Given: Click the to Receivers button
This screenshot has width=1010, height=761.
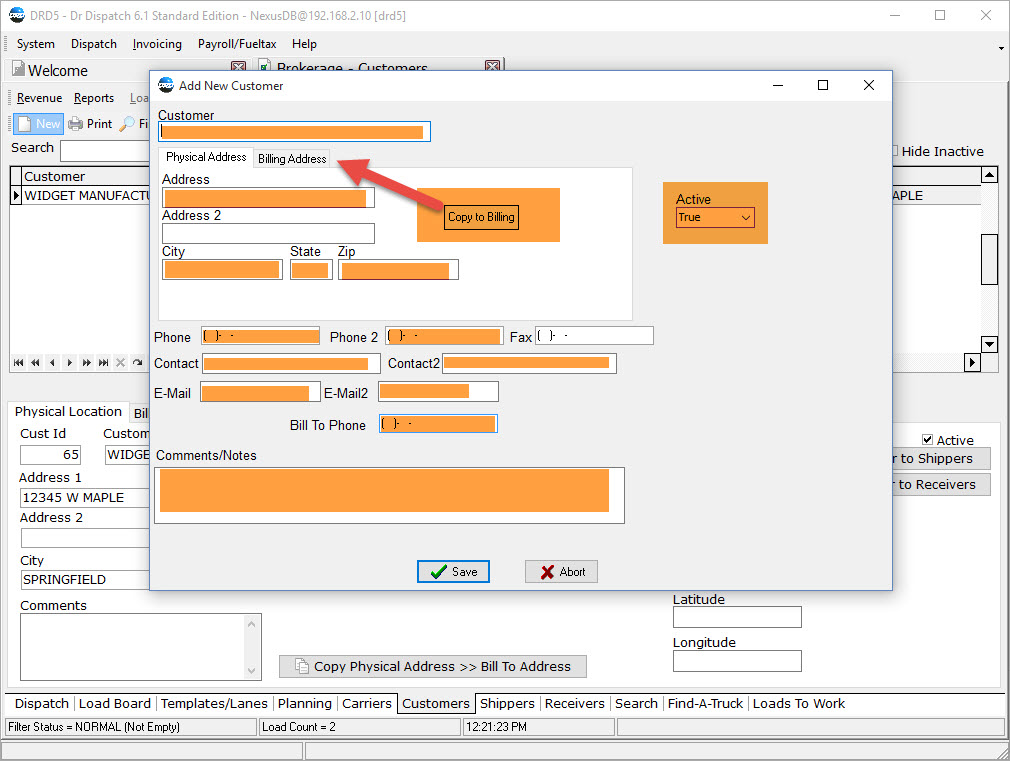Looking at the screenshot, I should [x=940, y=484].
